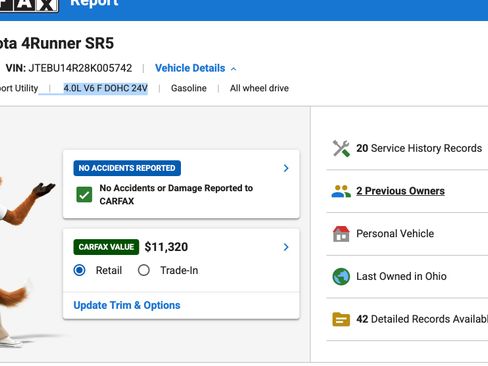Click the Retail option label
This screenshot has height=366, width=488.
coord(109,270)
